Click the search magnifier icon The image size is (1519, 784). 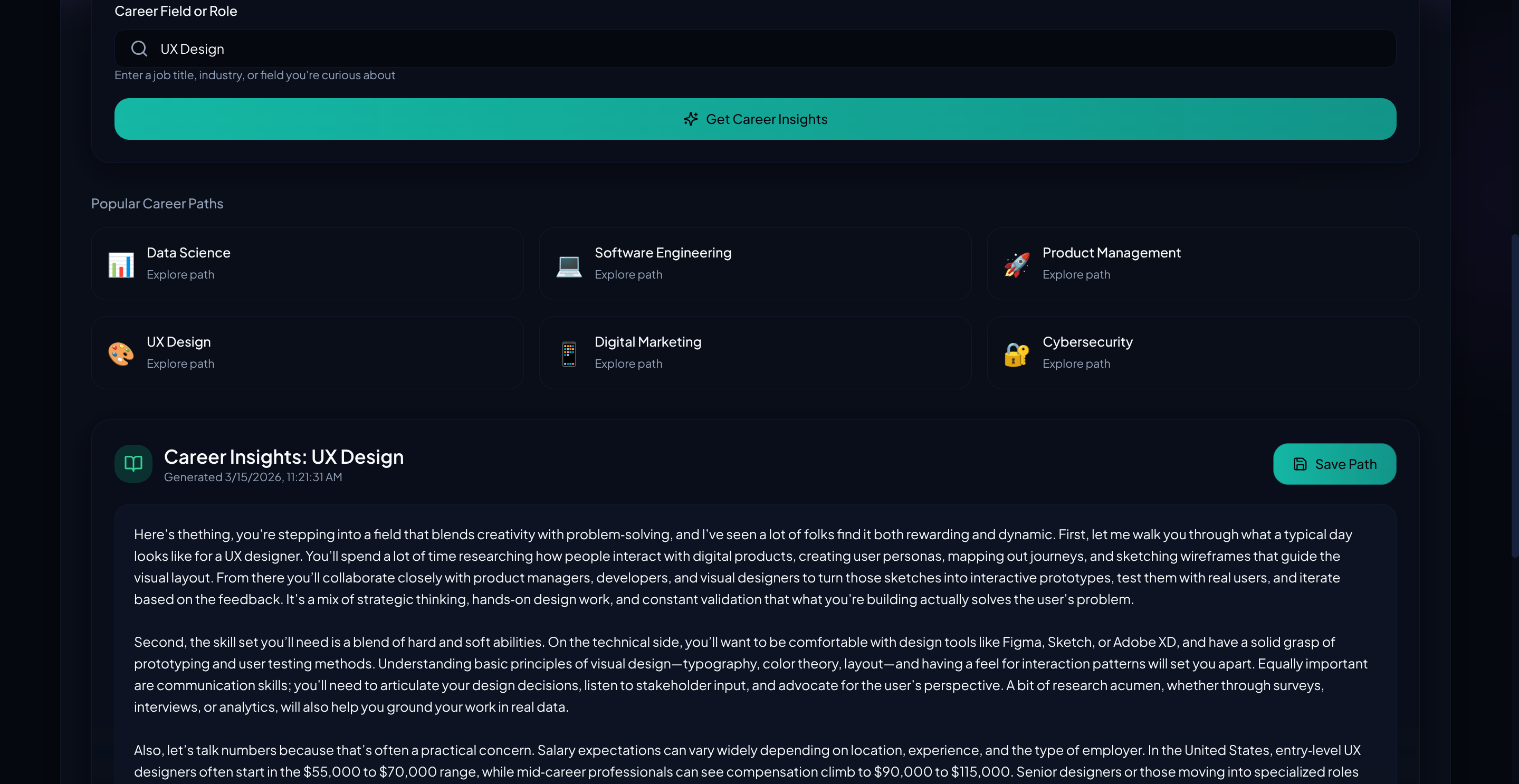point(139,49)
